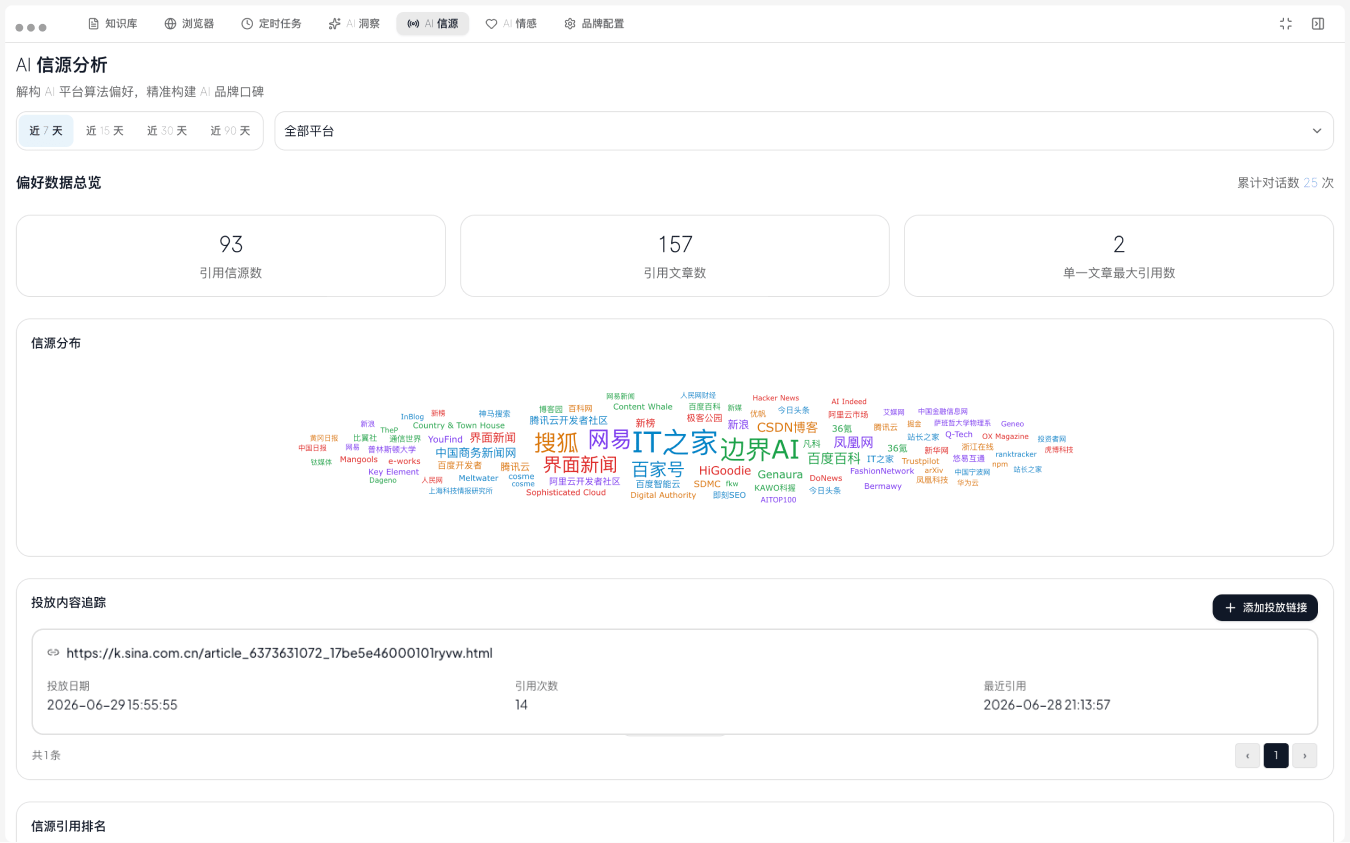Expand the 全部平台 platform dropdown
This screenshot has height=843, width=1350.
tap(804, 131)
